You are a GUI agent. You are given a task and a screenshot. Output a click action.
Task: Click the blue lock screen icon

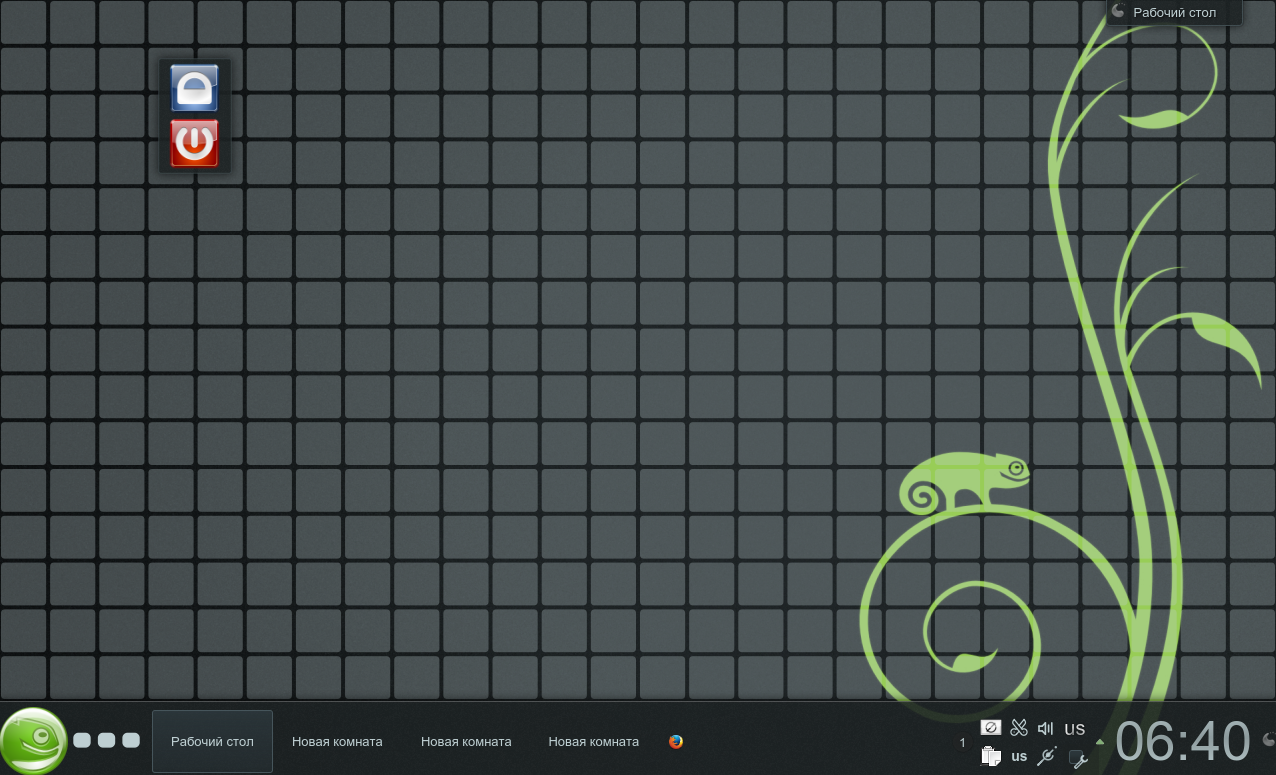tap(194, 88)
